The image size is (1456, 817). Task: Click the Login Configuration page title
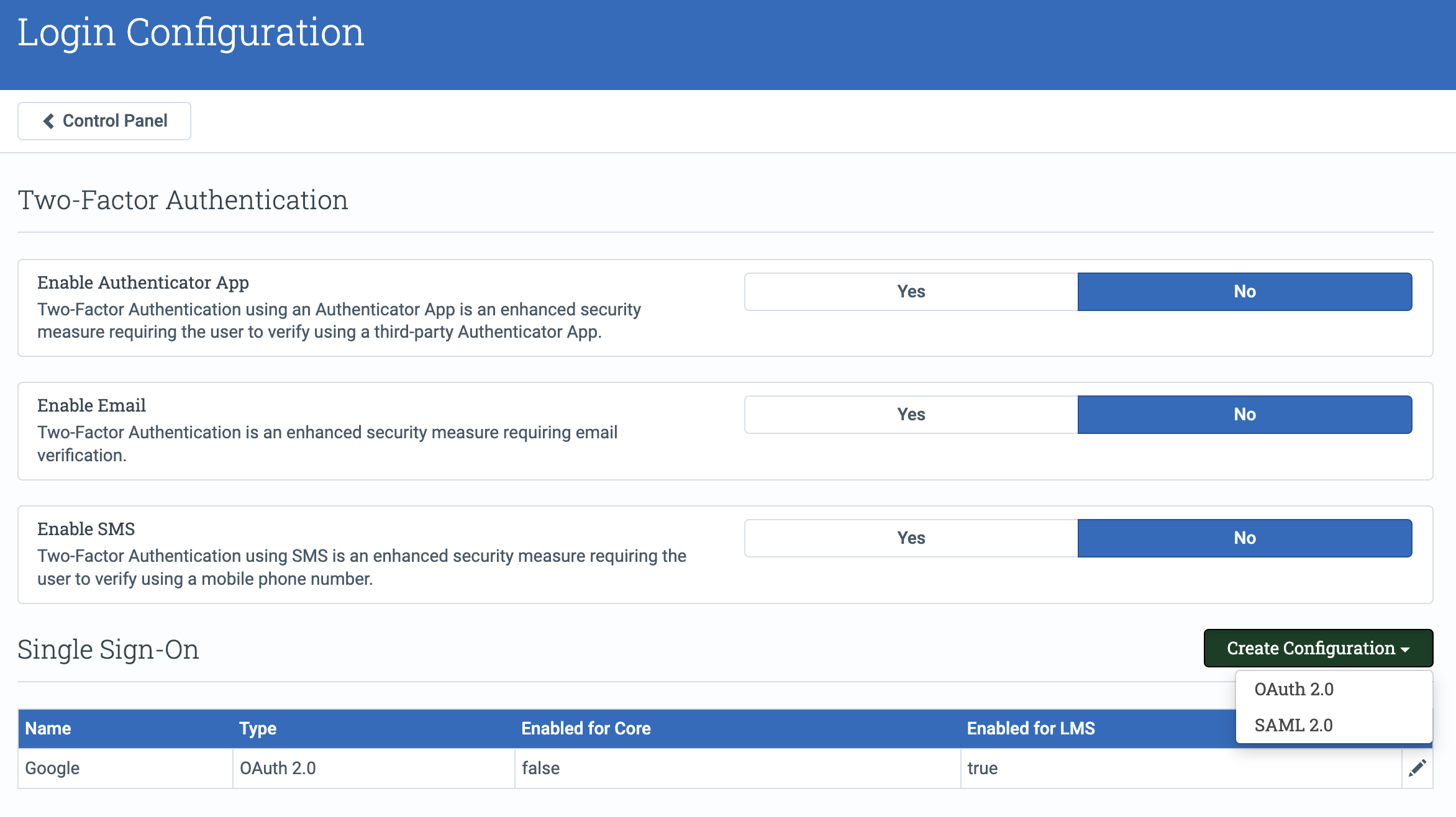[x=191, y=32]
